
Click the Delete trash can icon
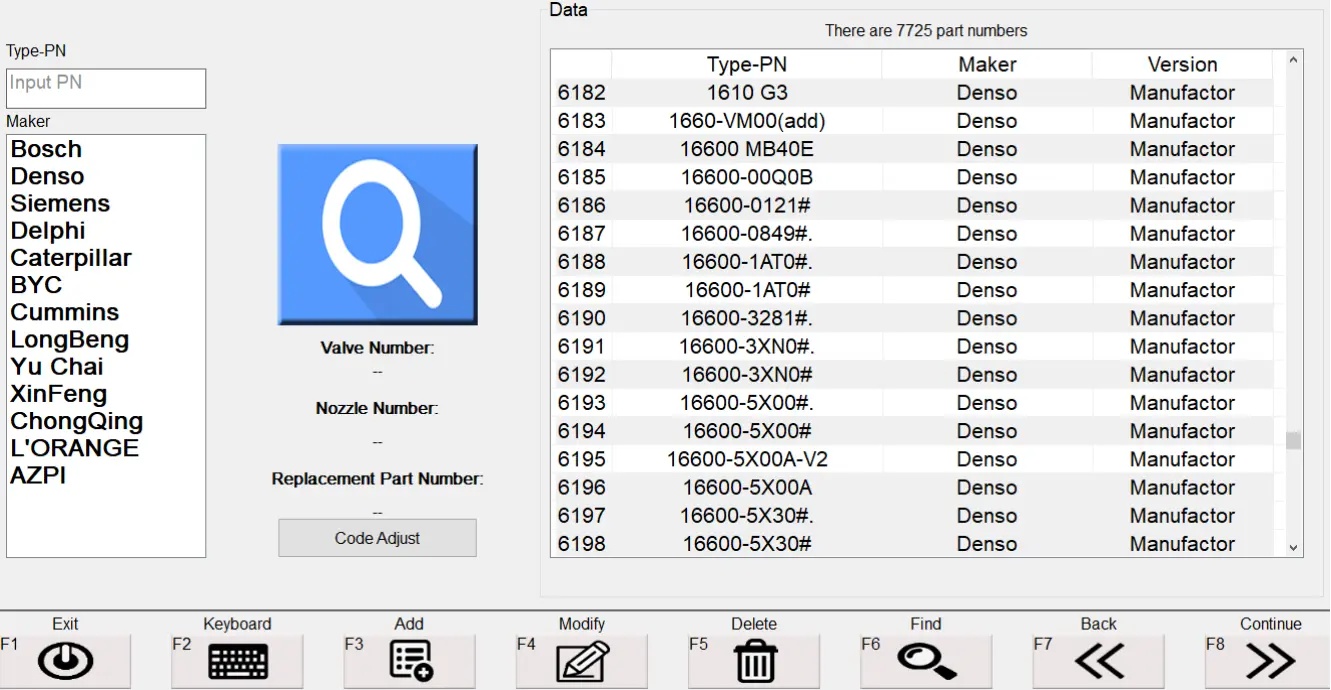754,661
